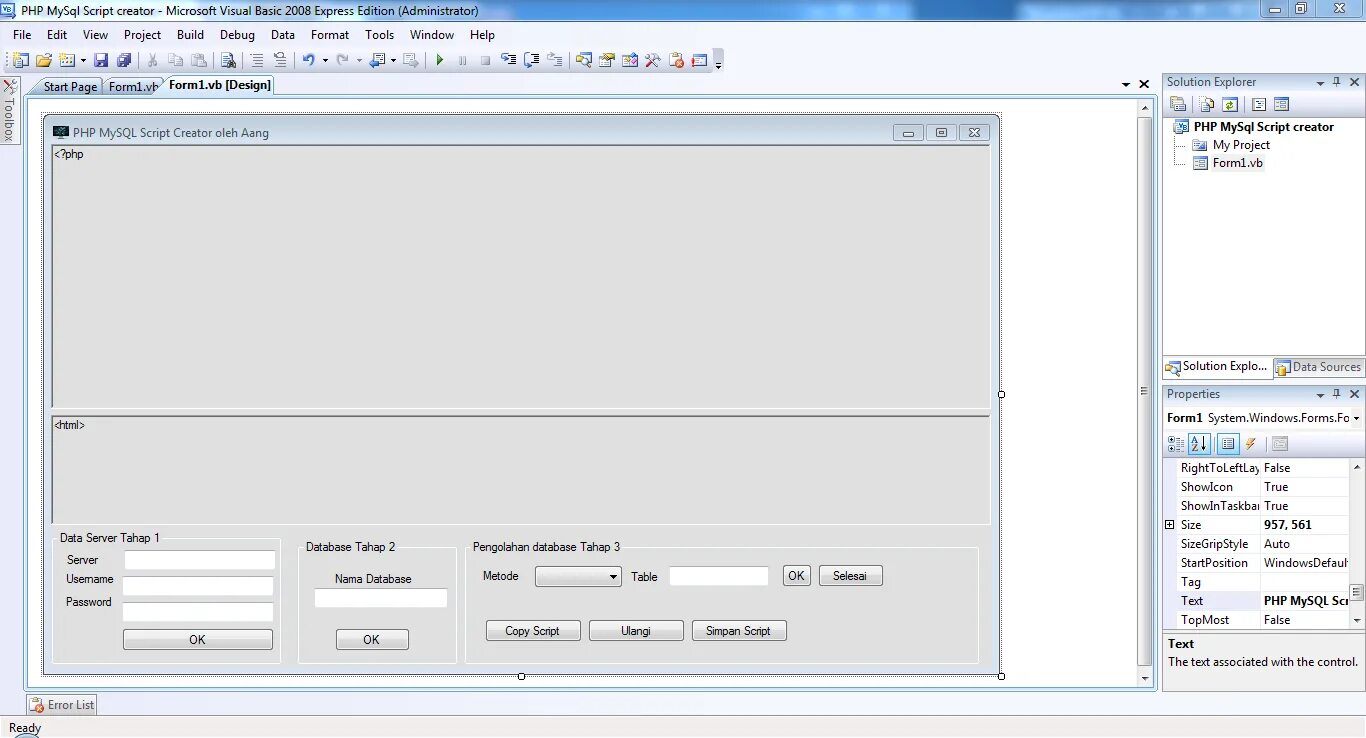
Task: Toggle auto-hide pin on Properties panel
Action: point(1336,394)
